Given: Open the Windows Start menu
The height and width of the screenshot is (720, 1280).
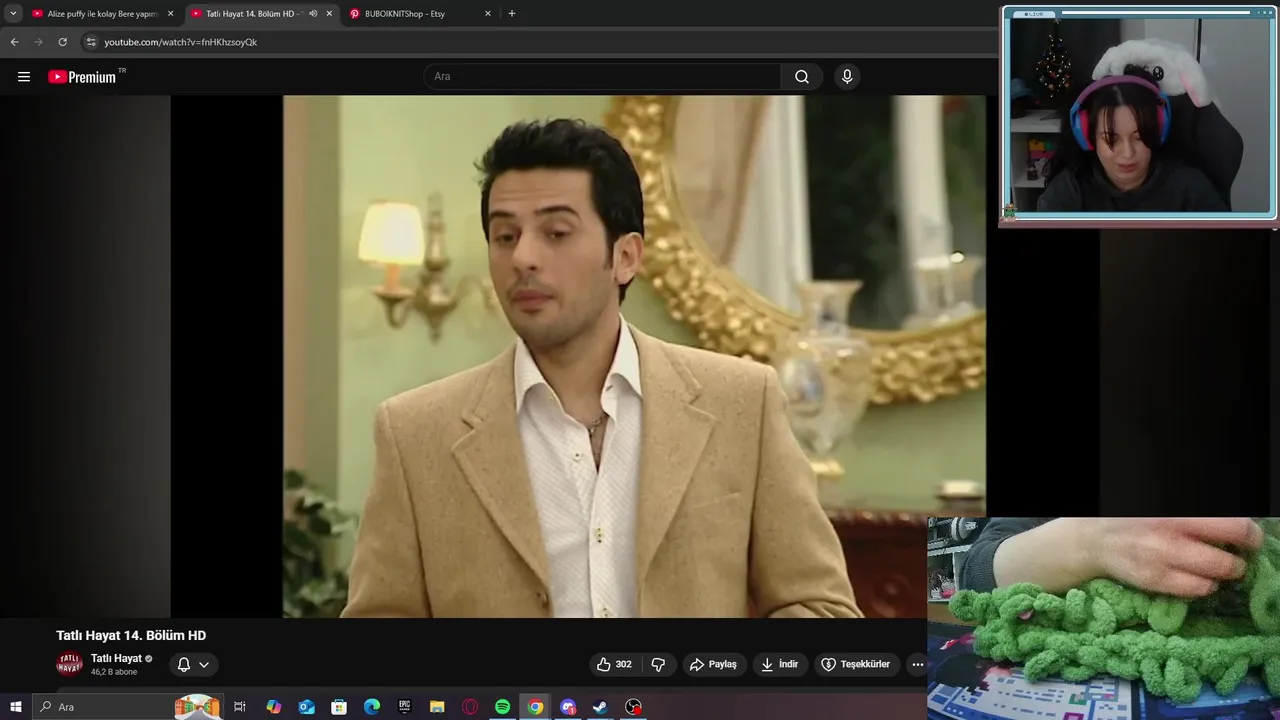Looking at the screenshot, I should [x=15, y=707].
